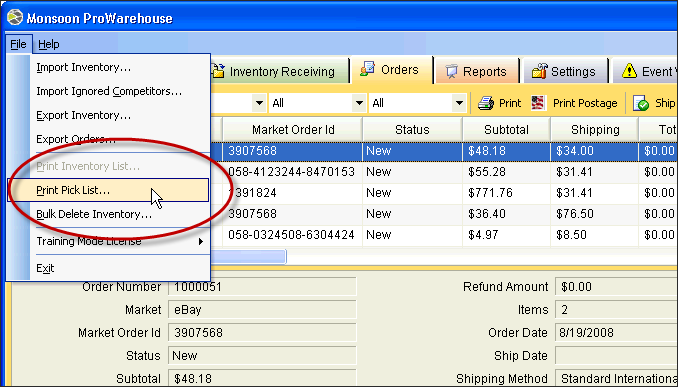The height and width of the screenshot is (387, 678).
Task: Click the Subtotal column header
Action: pyautogui.click(x=506, y=130)
